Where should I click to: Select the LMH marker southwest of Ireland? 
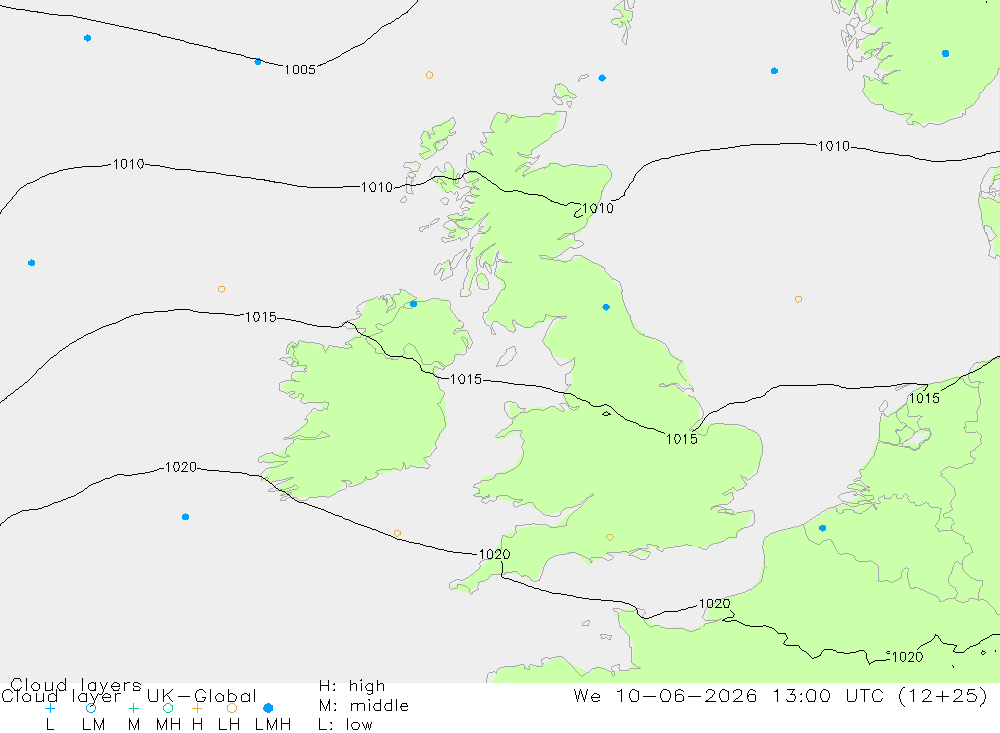[x=185, y=517]
